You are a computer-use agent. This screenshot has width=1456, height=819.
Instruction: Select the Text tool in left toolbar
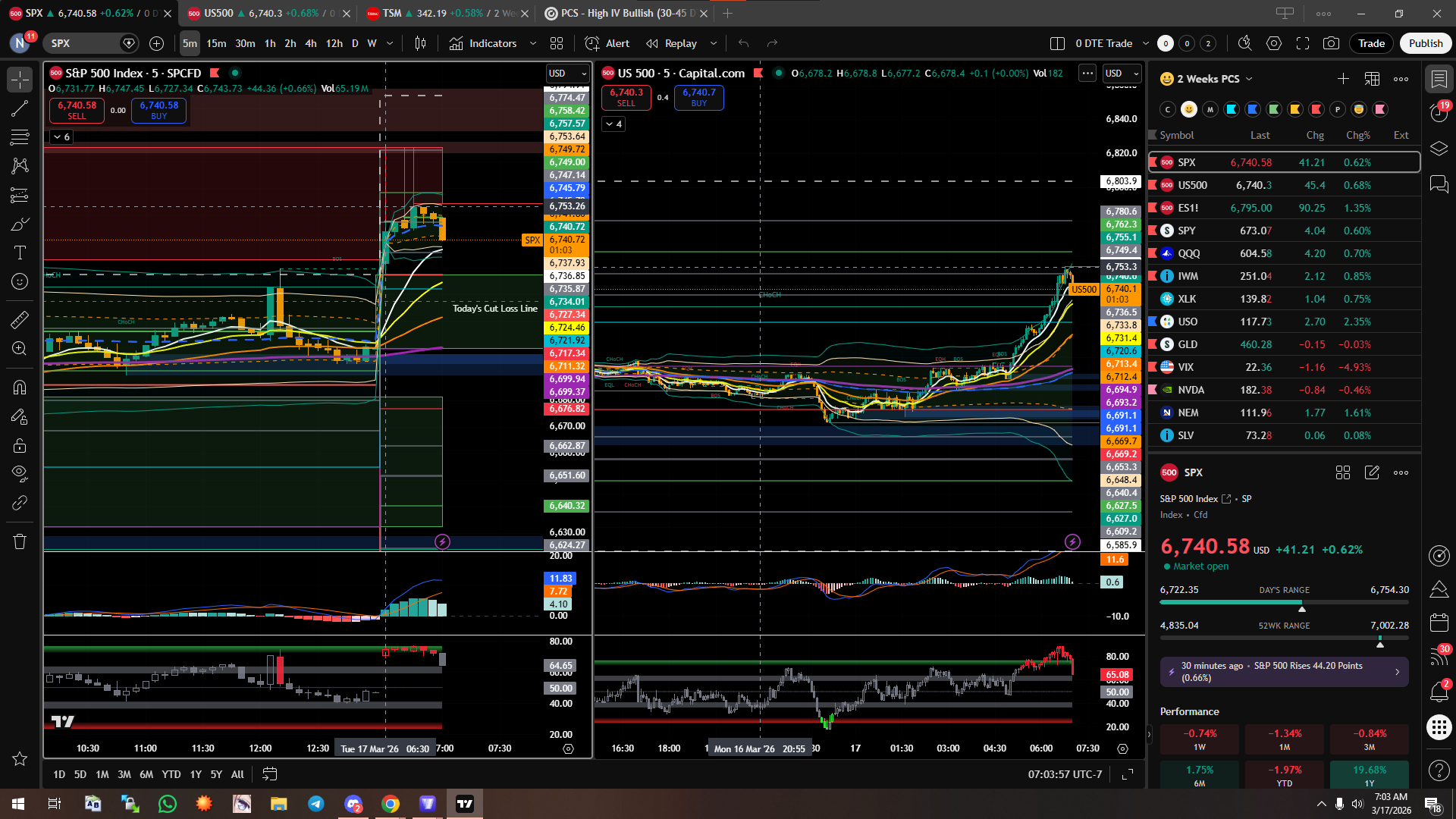point(20,253)
